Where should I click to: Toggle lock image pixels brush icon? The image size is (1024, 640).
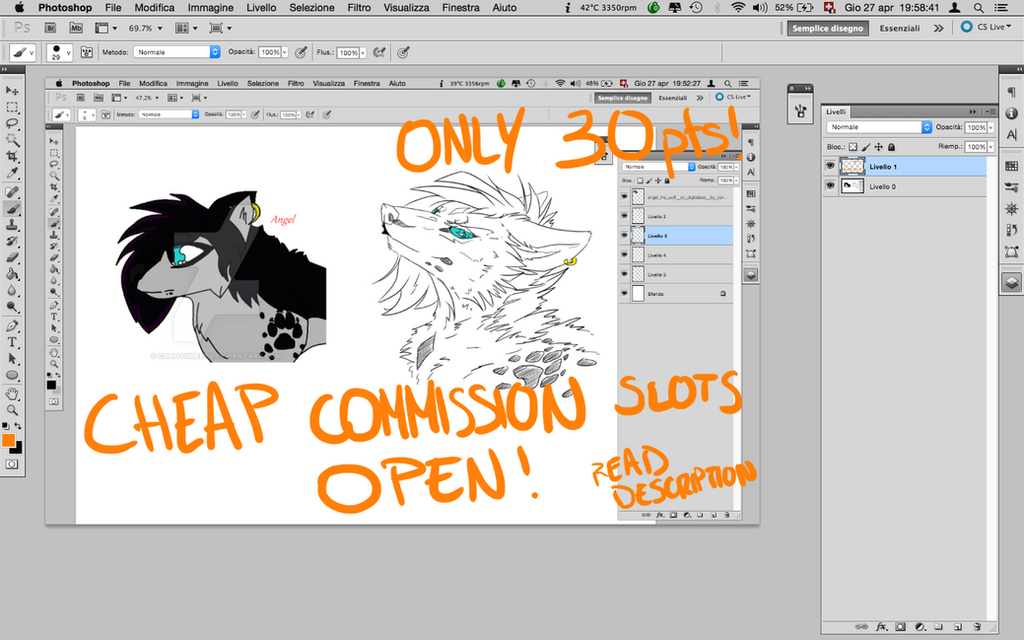click(866, 147)
